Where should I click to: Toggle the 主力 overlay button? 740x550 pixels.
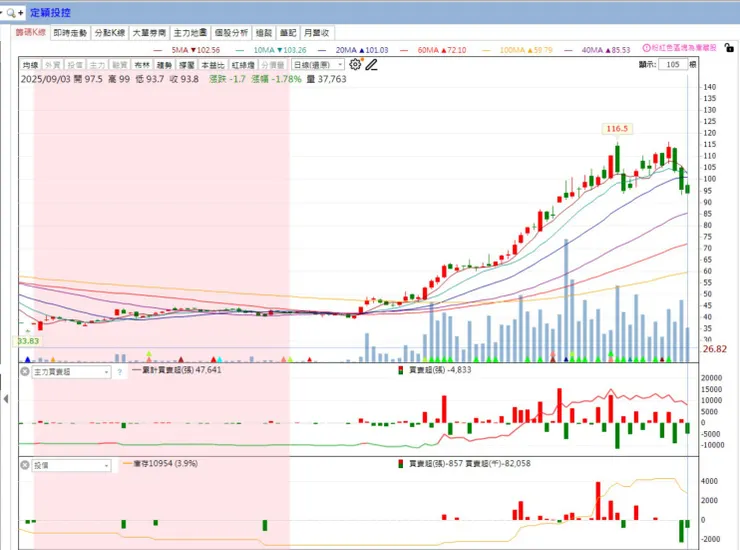click(x=97, y=65)
